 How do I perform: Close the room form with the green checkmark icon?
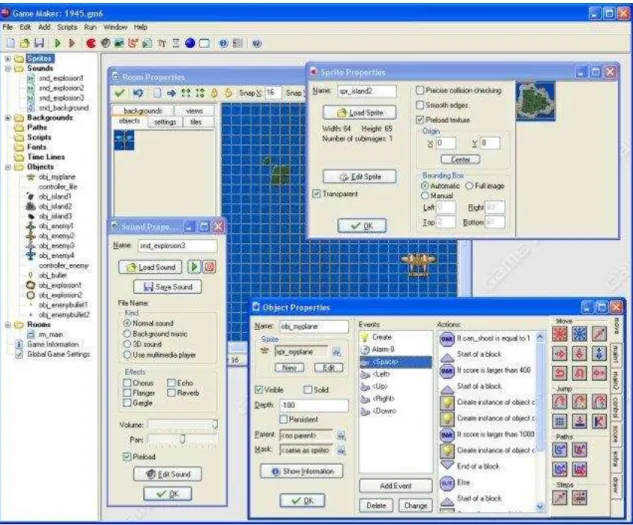point(119,93)
